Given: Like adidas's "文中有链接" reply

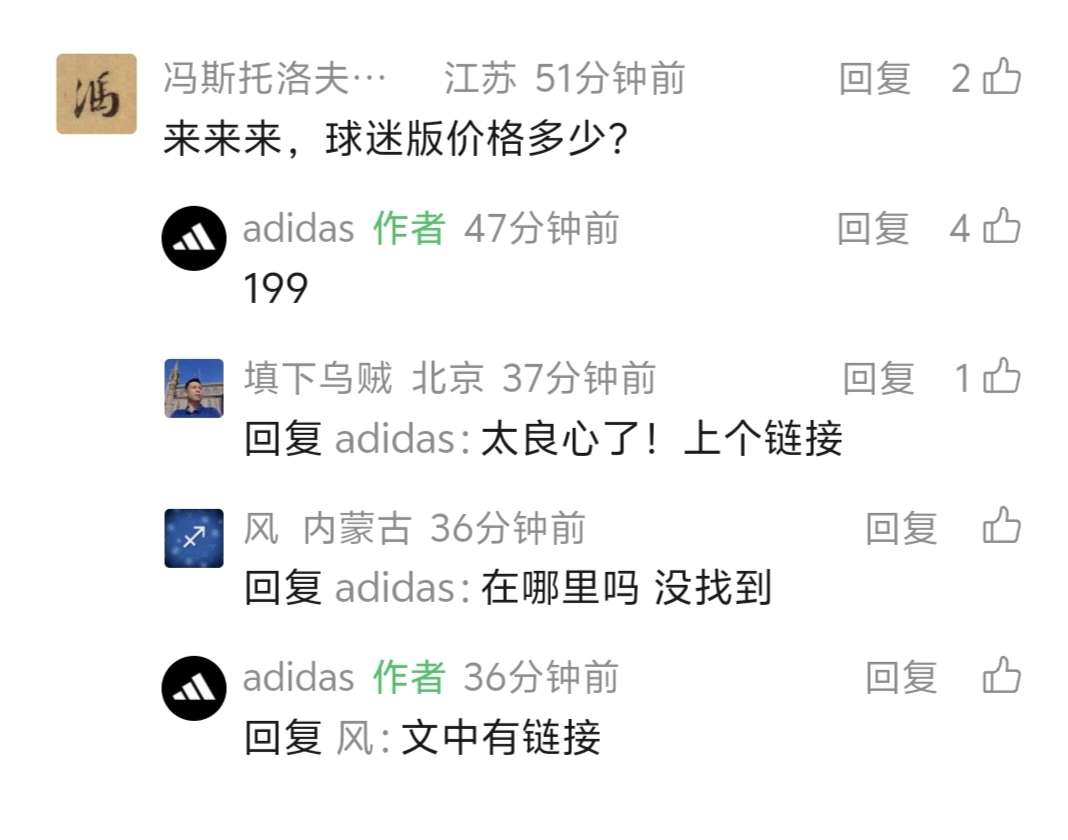Looking at the screenshot, I should coord(1002,677).
